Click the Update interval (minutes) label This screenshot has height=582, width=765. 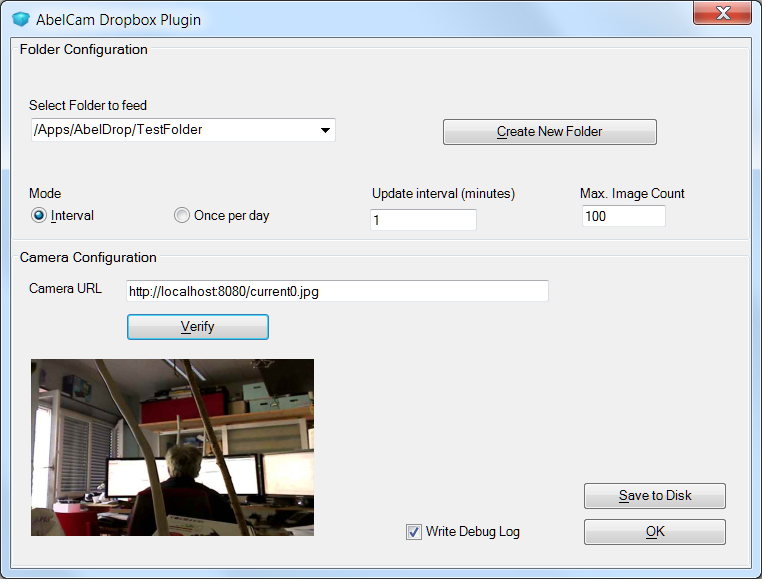[443, 194]
